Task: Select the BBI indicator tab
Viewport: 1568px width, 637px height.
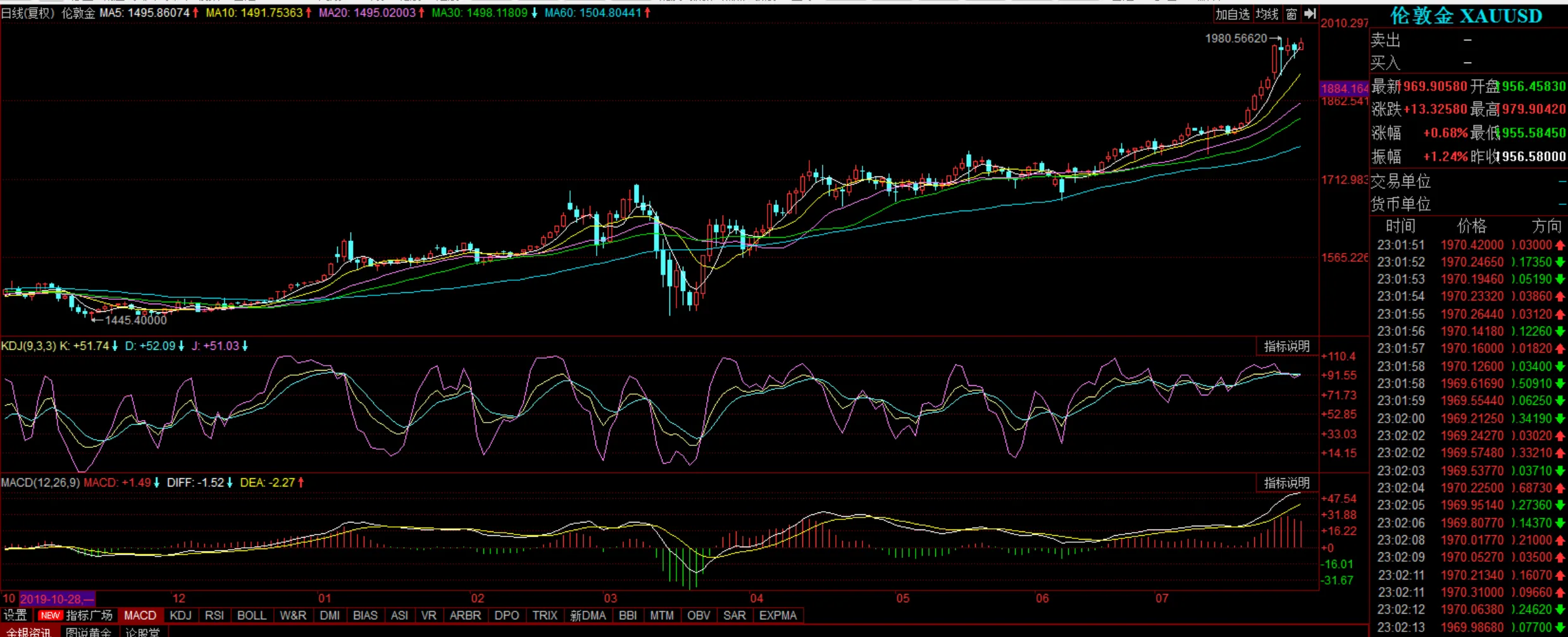Action: click(x=628, y=615)
